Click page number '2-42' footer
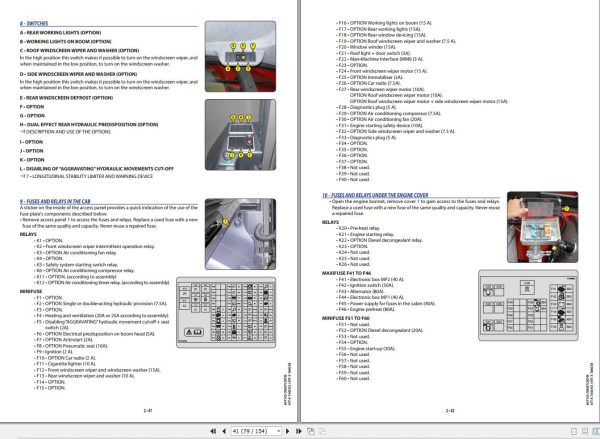600x439 pixels. pos(450,410)
